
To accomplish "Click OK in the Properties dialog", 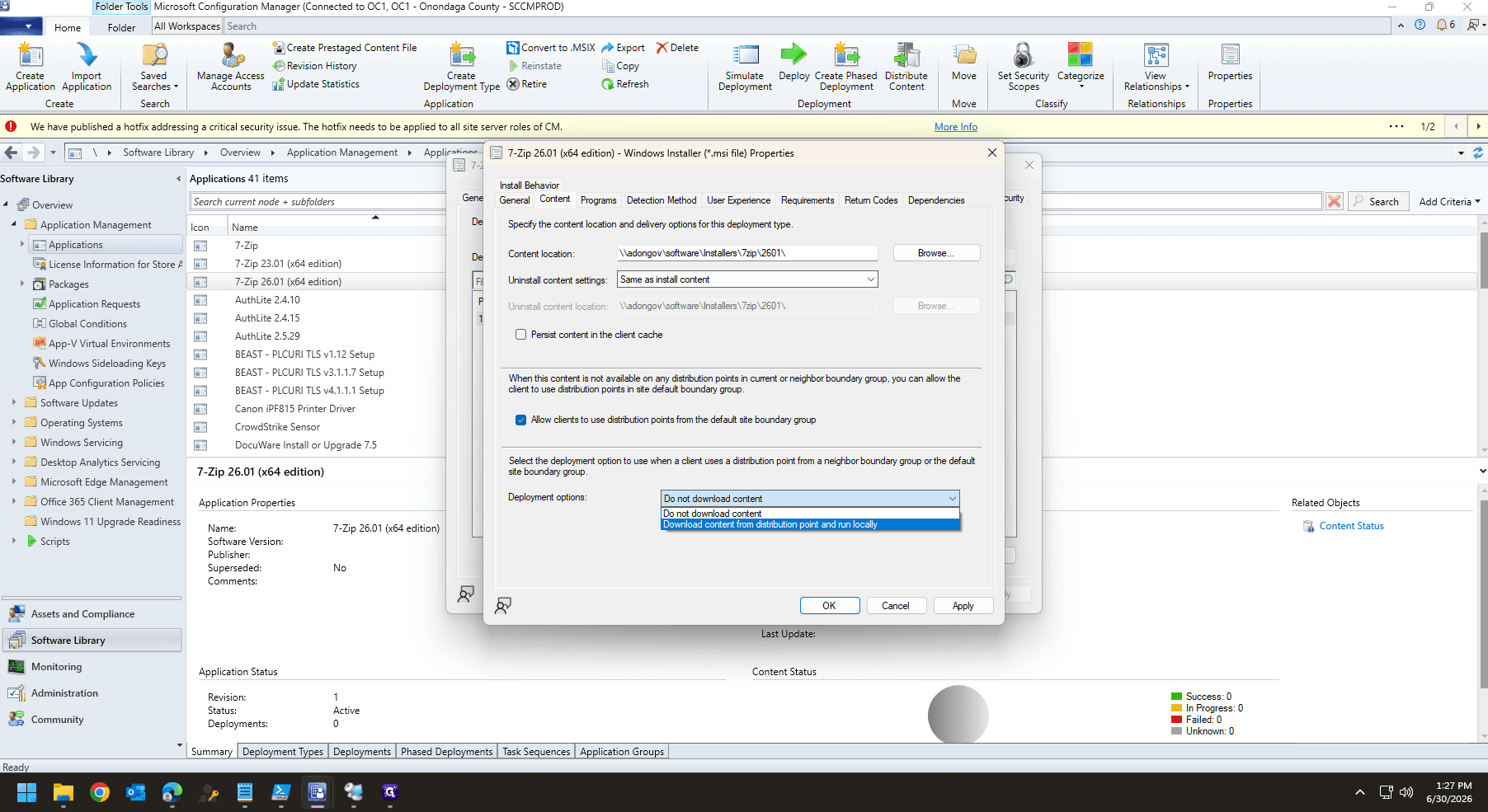I will pyautogui.click(x=829, y=606).
